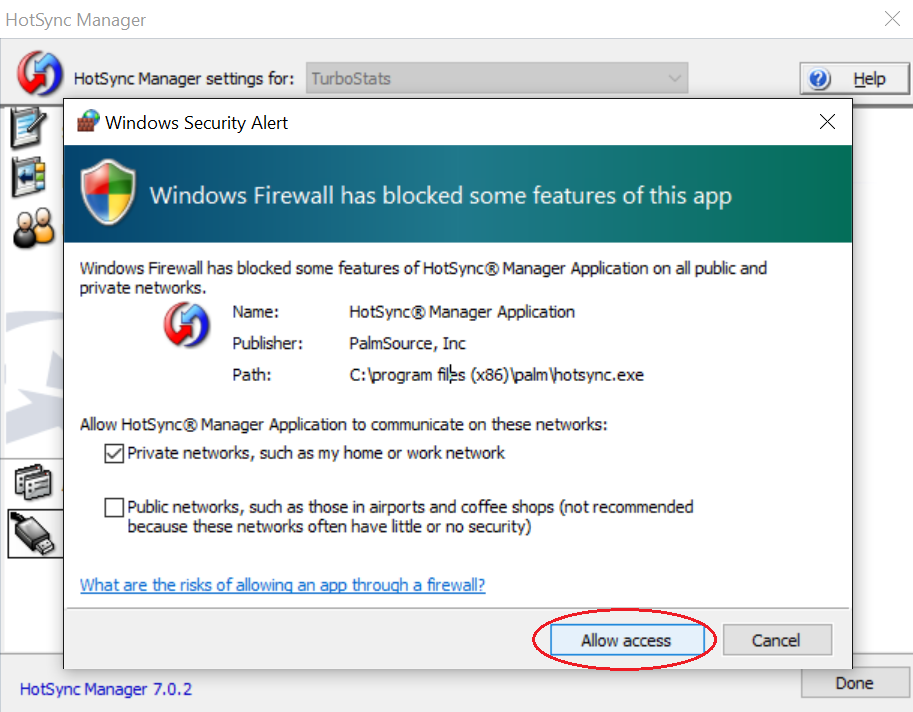Close the Windows Security Alert dialog
This screenshot has height=712, width=913.
pyautogui.click(x=827, y=122)
